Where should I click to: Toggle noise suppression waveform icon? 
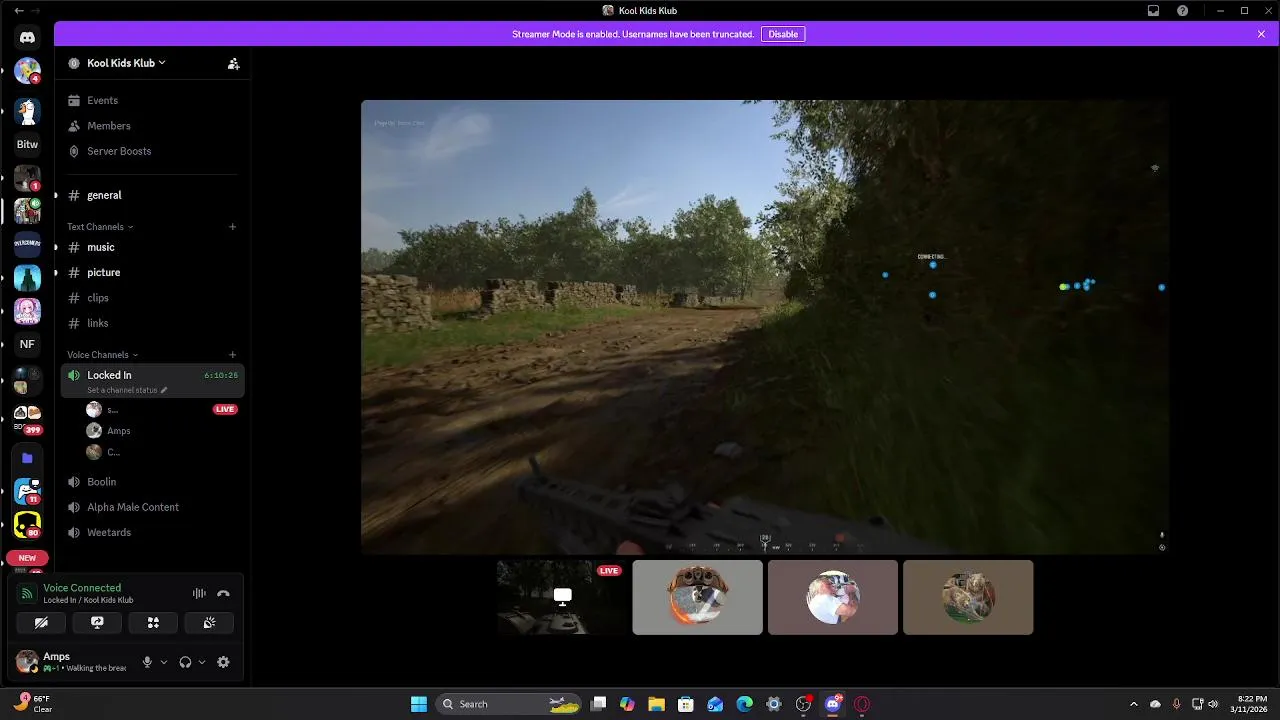199,593
